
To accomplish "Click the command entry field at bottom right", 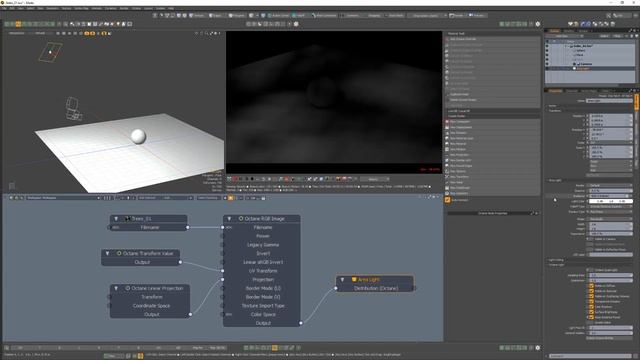I will pos(590,356).
